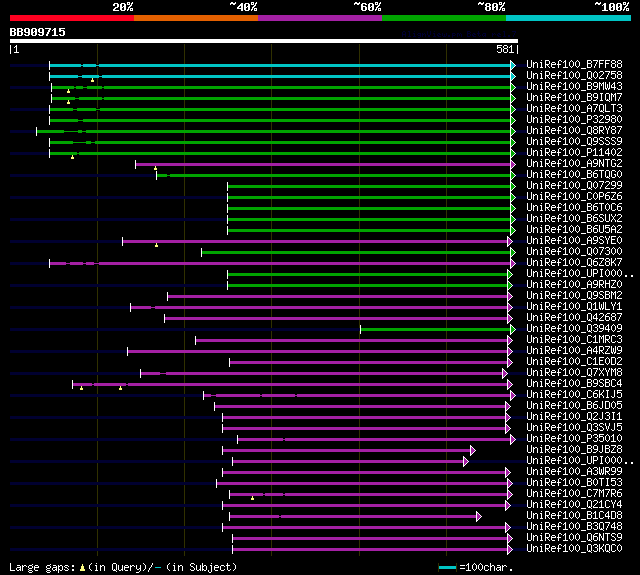Select the UniRef100_P32980 label

[574, 120]
